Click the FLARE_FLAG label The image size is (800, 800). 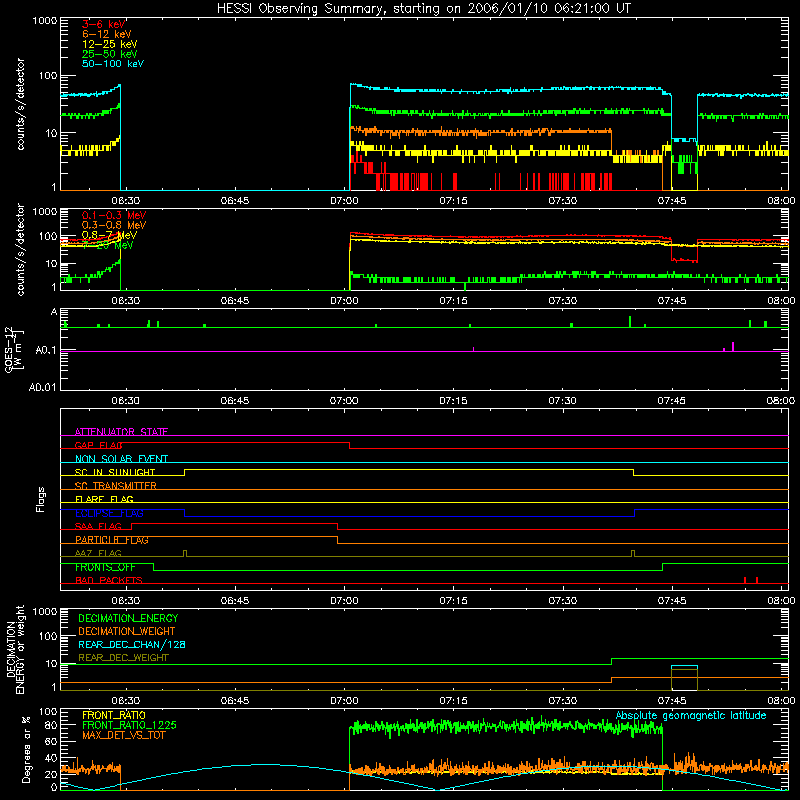(x=104, y=499)
